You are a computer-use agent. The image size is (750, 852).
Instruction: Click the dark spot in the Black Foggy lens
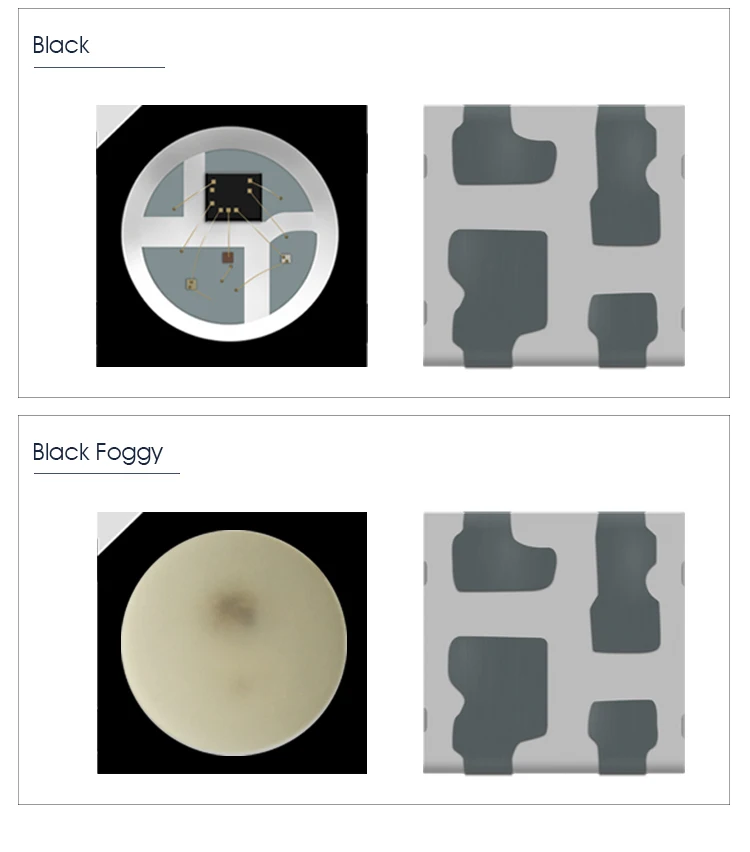(x=235, y=609)
